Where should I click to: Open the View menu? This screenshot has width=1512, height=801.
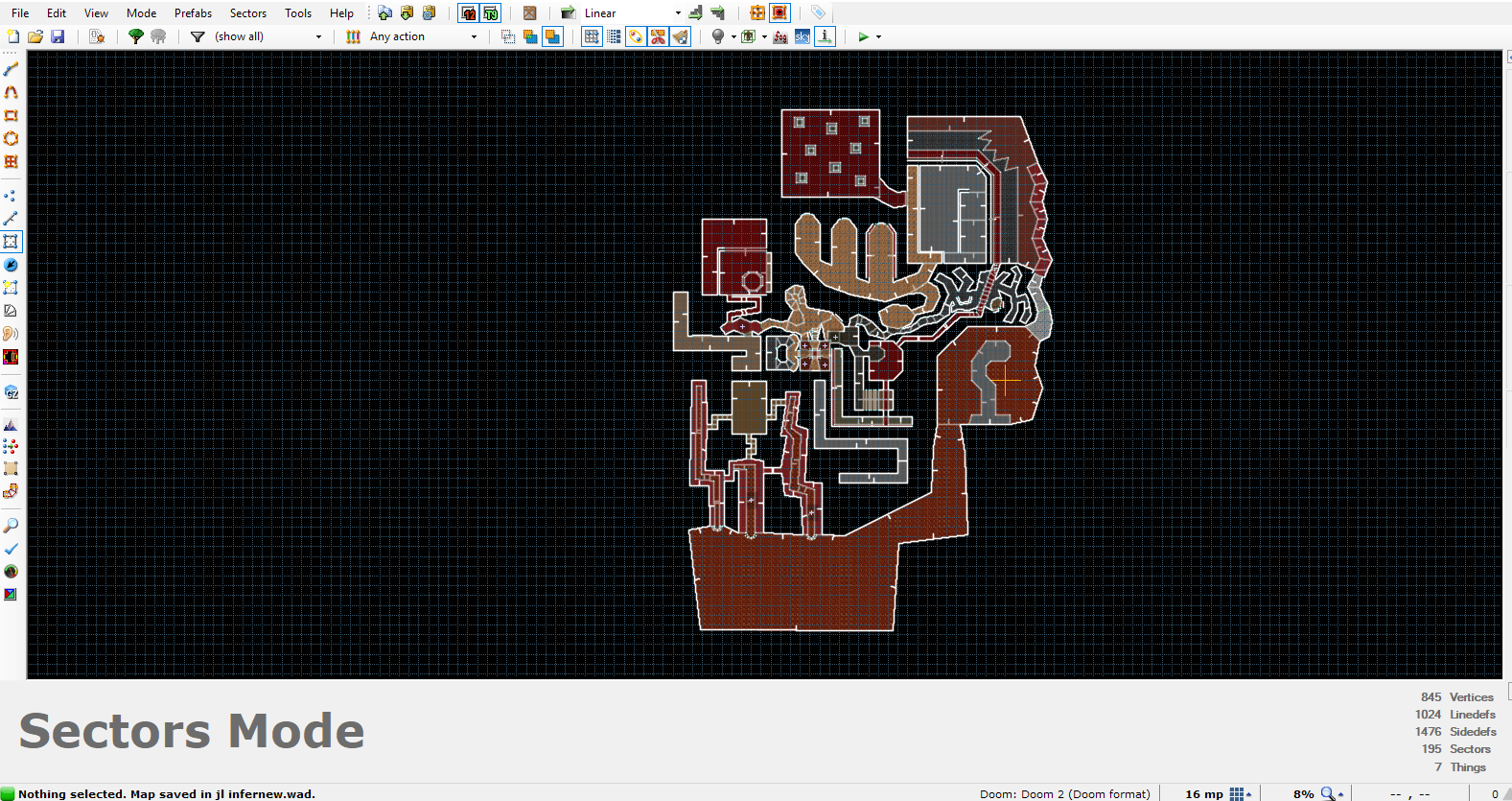click(96, 13)
